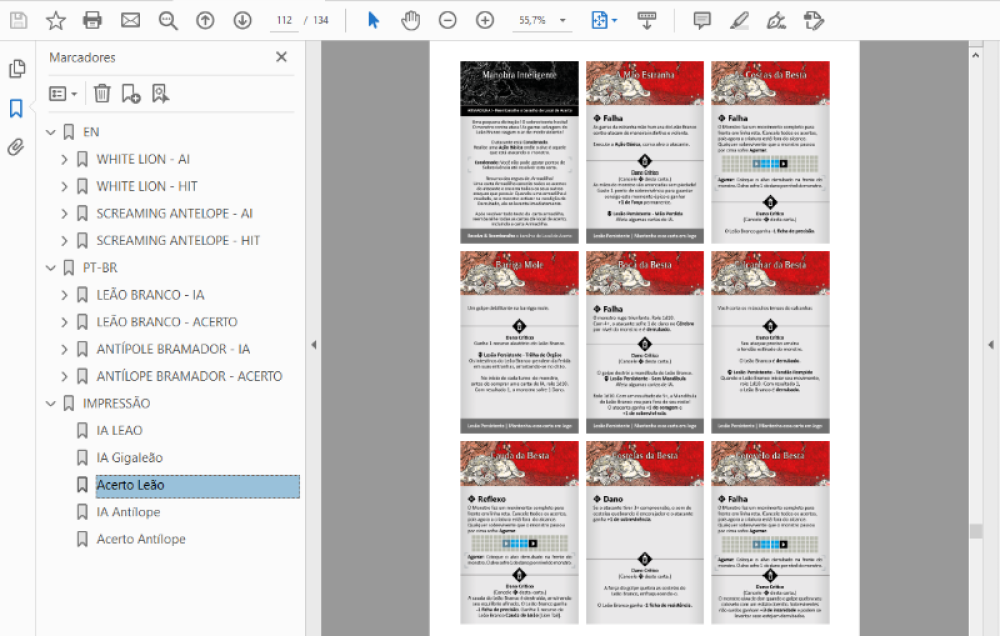Close the Marcadores panel
1000x636 pixels.
pos(281,57)
